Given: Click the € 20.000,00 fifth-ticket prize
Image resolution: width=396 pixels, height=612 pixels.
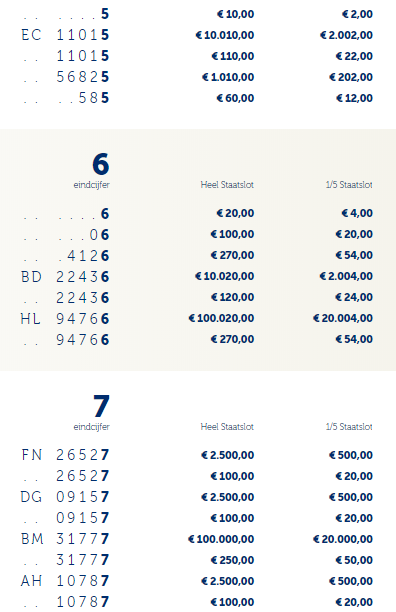Looking at the screenshot, I should tap(343, 539).
